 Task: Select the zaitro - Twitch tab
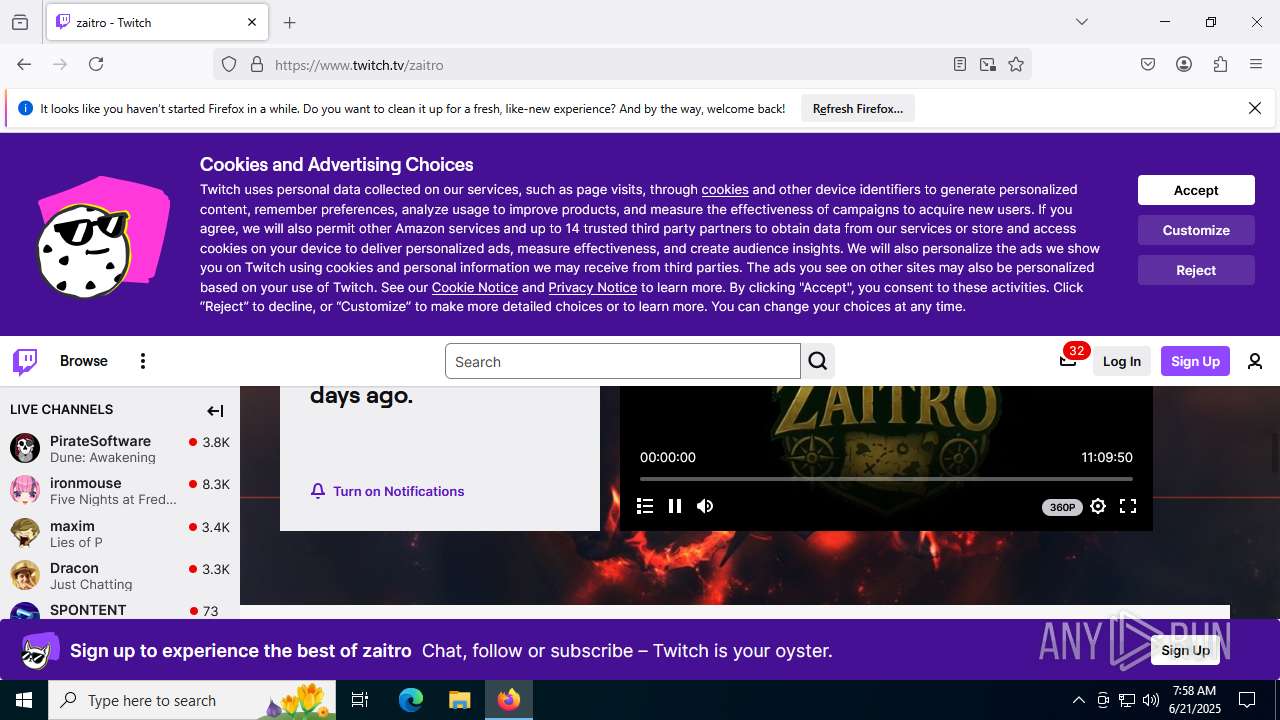pyautogui.click(x=157, y=22)
